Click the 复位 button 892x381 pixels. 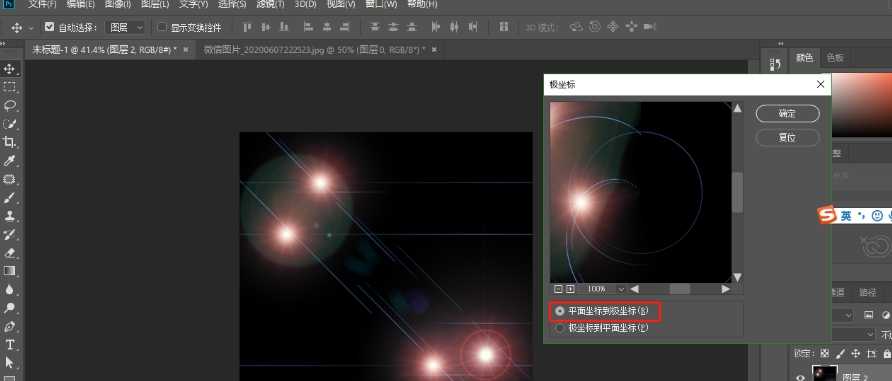tap(787, 138)
